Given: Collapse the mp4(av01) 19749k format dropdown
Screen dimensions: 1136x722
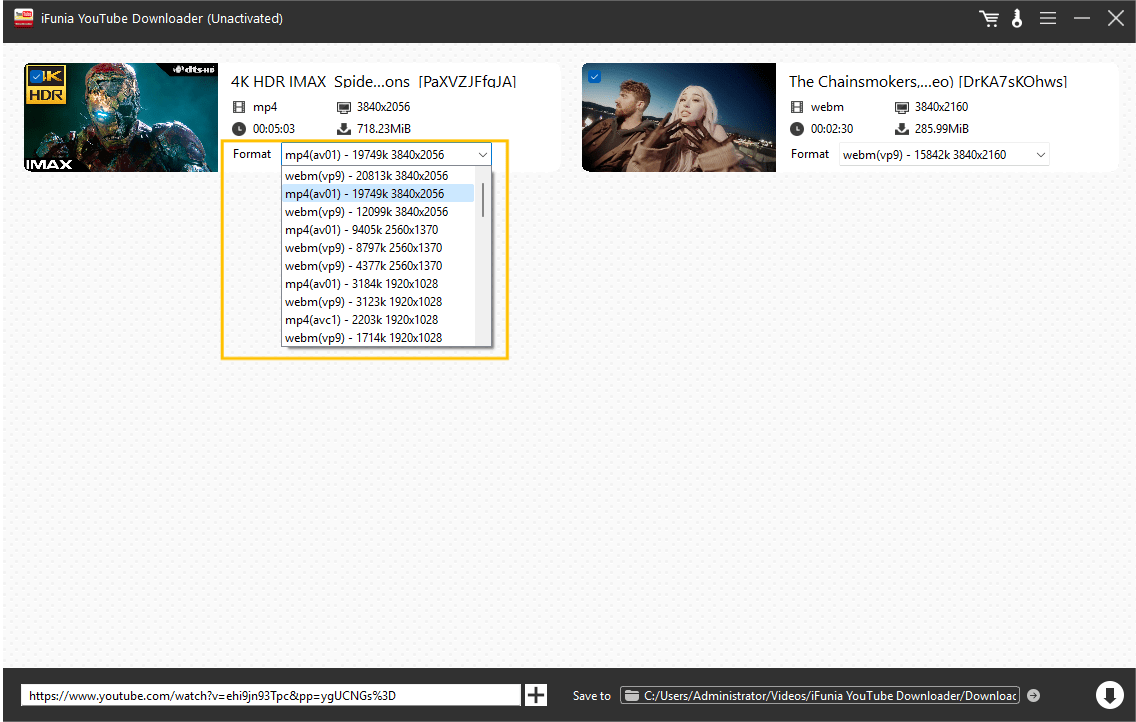Looking at the screenshot, I should (483, 155).
